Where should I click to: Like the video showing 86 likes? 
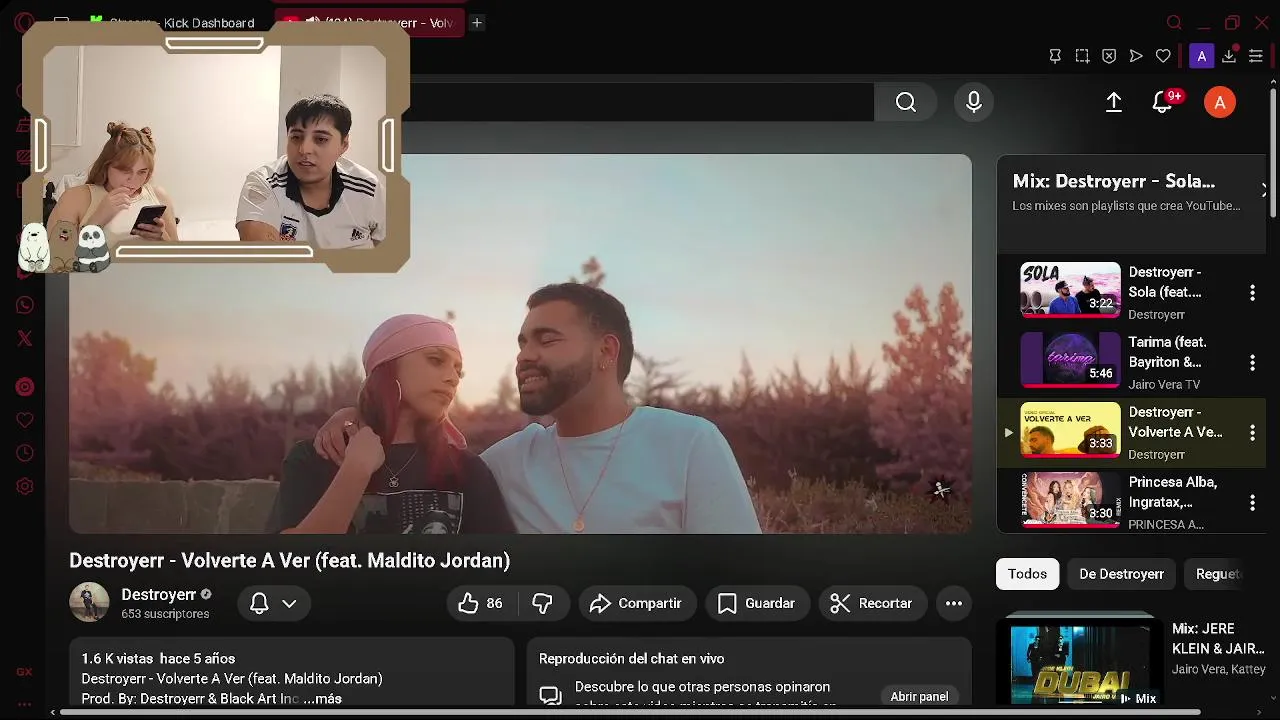481,603
